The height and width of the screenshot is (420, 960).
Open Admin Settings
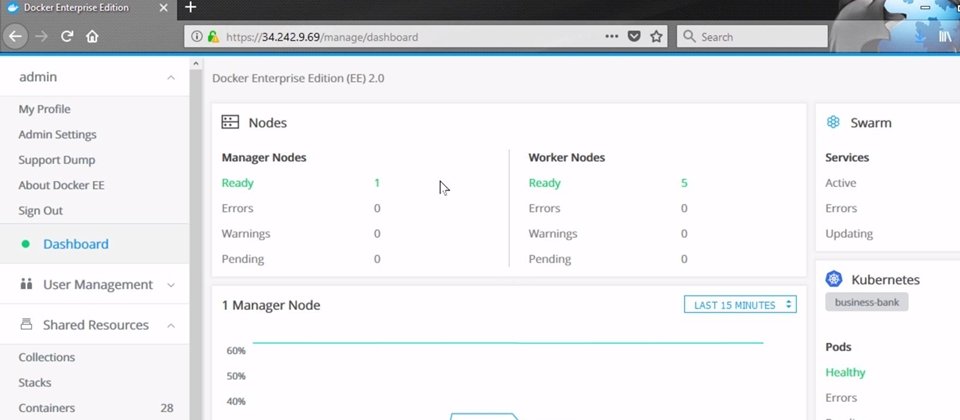[x=58, y=134]
